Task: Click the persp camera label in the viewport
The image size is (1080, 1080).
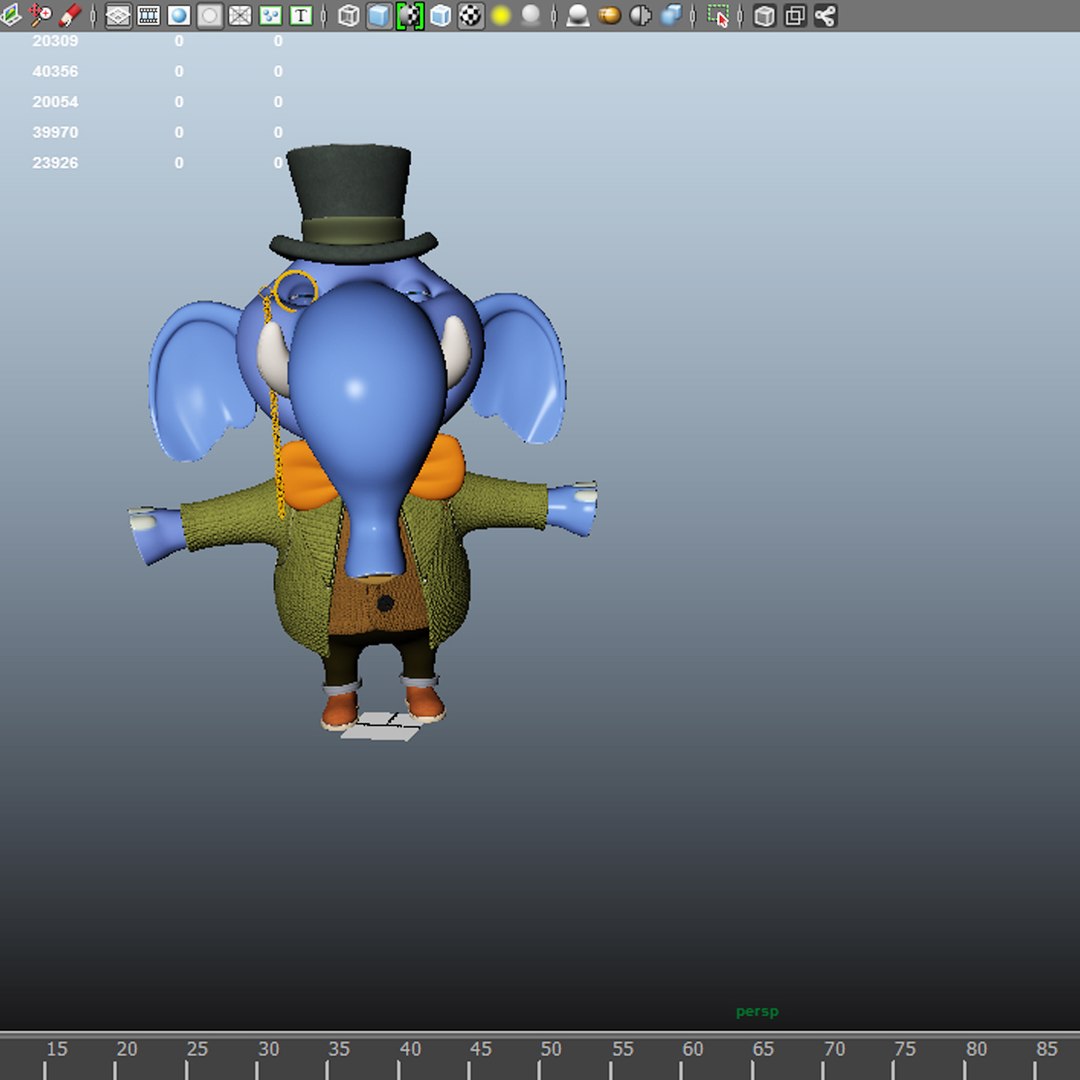Action: tap(757, 1011)
